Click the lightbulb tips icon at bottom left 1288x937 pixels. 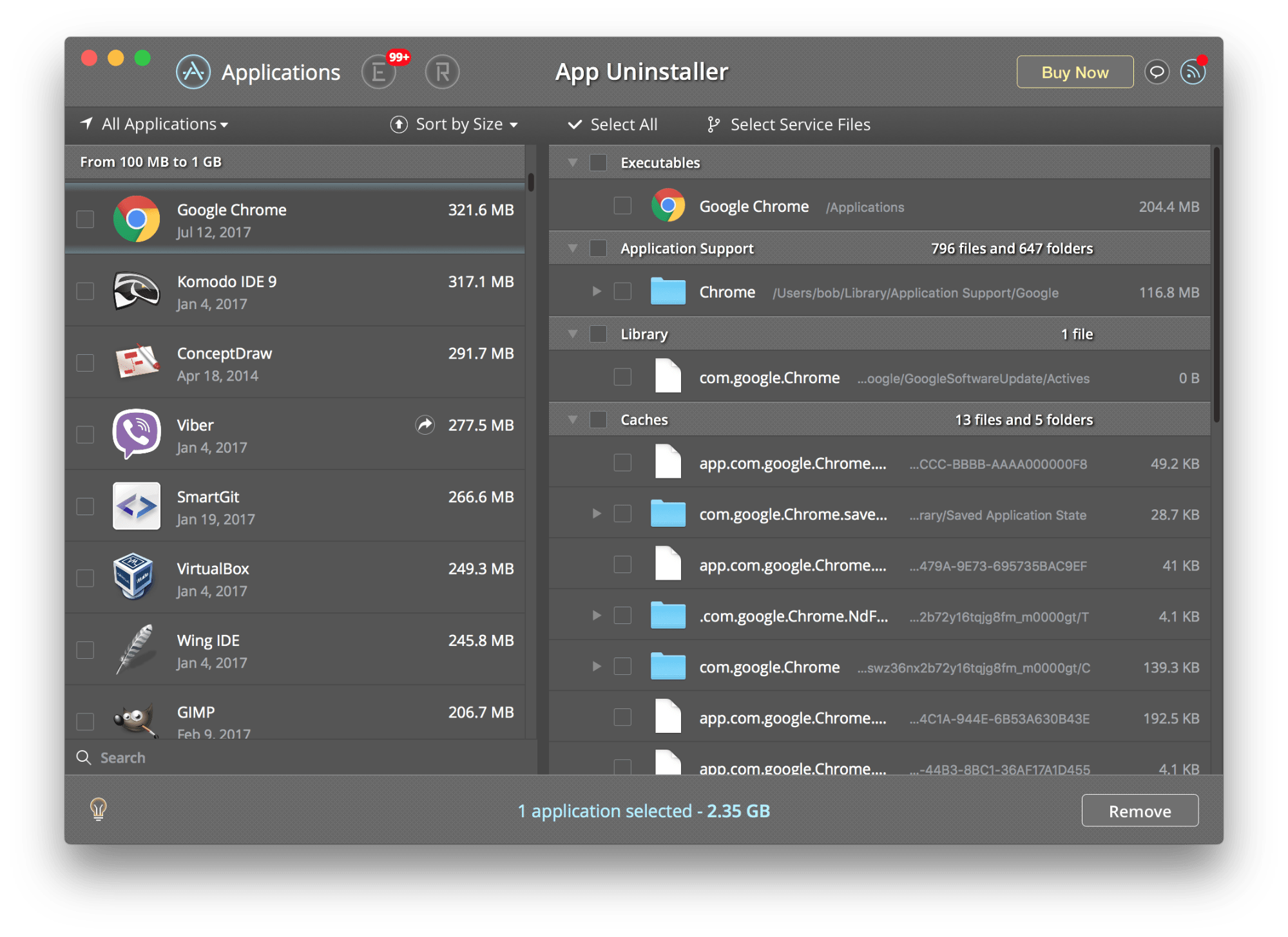pos(98,810)
